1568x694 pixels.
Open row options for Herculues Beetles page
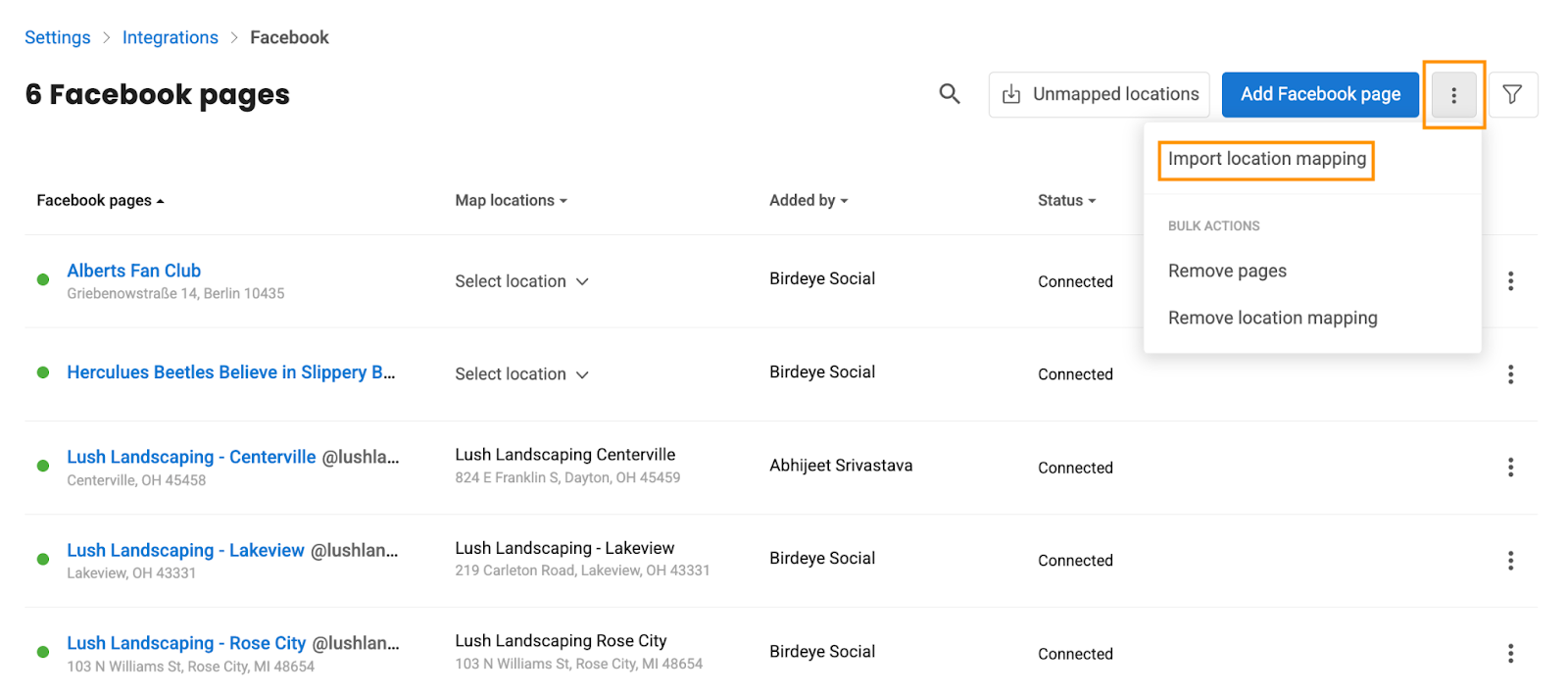pyautogui.click(x=1510, y=374)
